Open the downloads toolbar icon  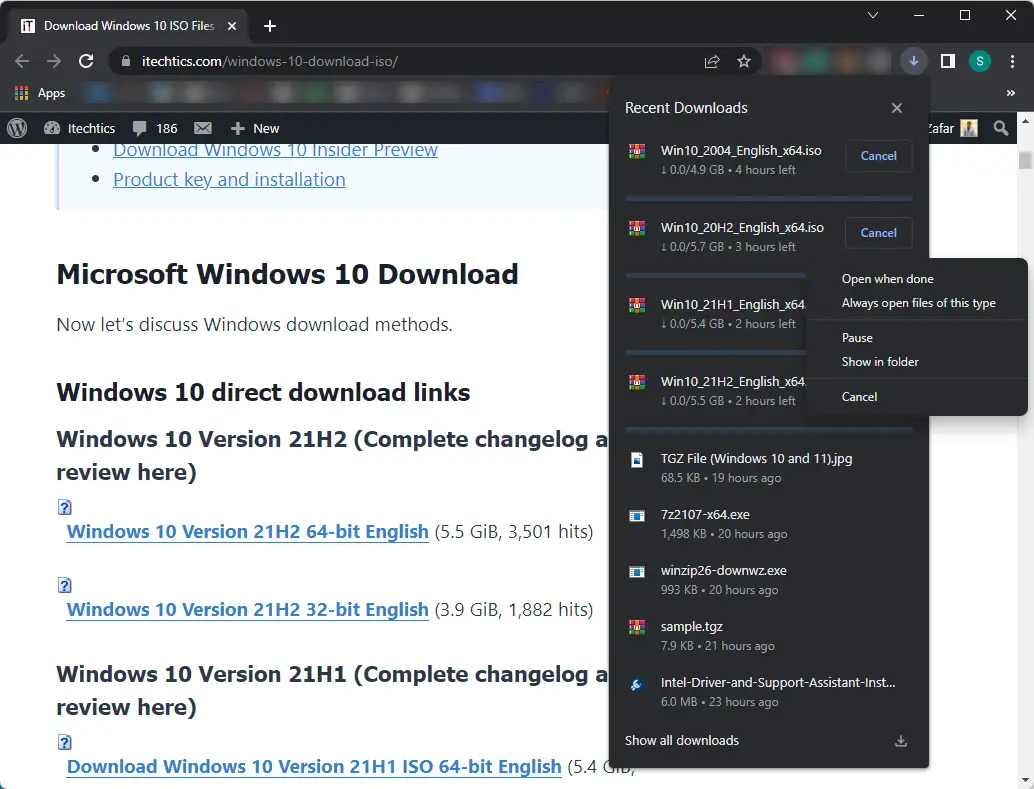click(x=913, y=61)
